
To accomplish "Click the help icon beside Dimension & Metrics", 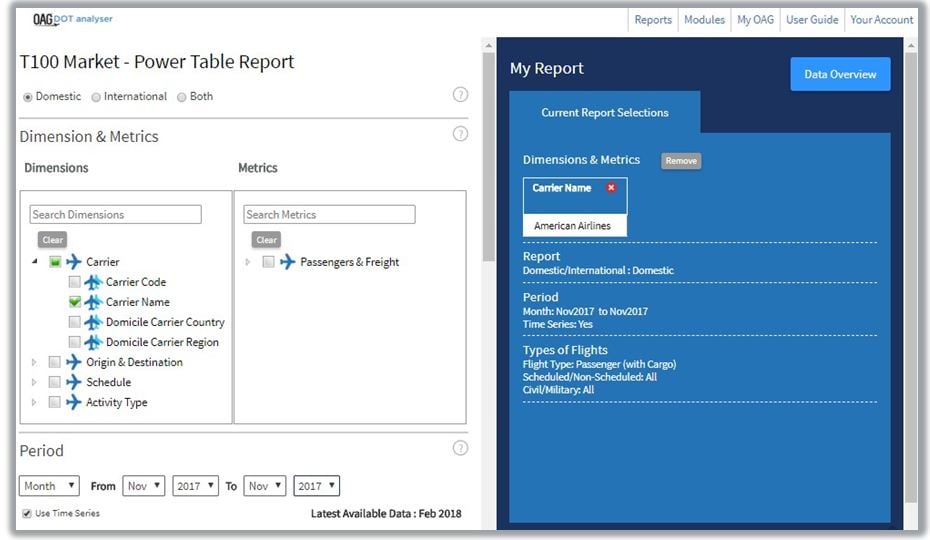I will point(460,134).
